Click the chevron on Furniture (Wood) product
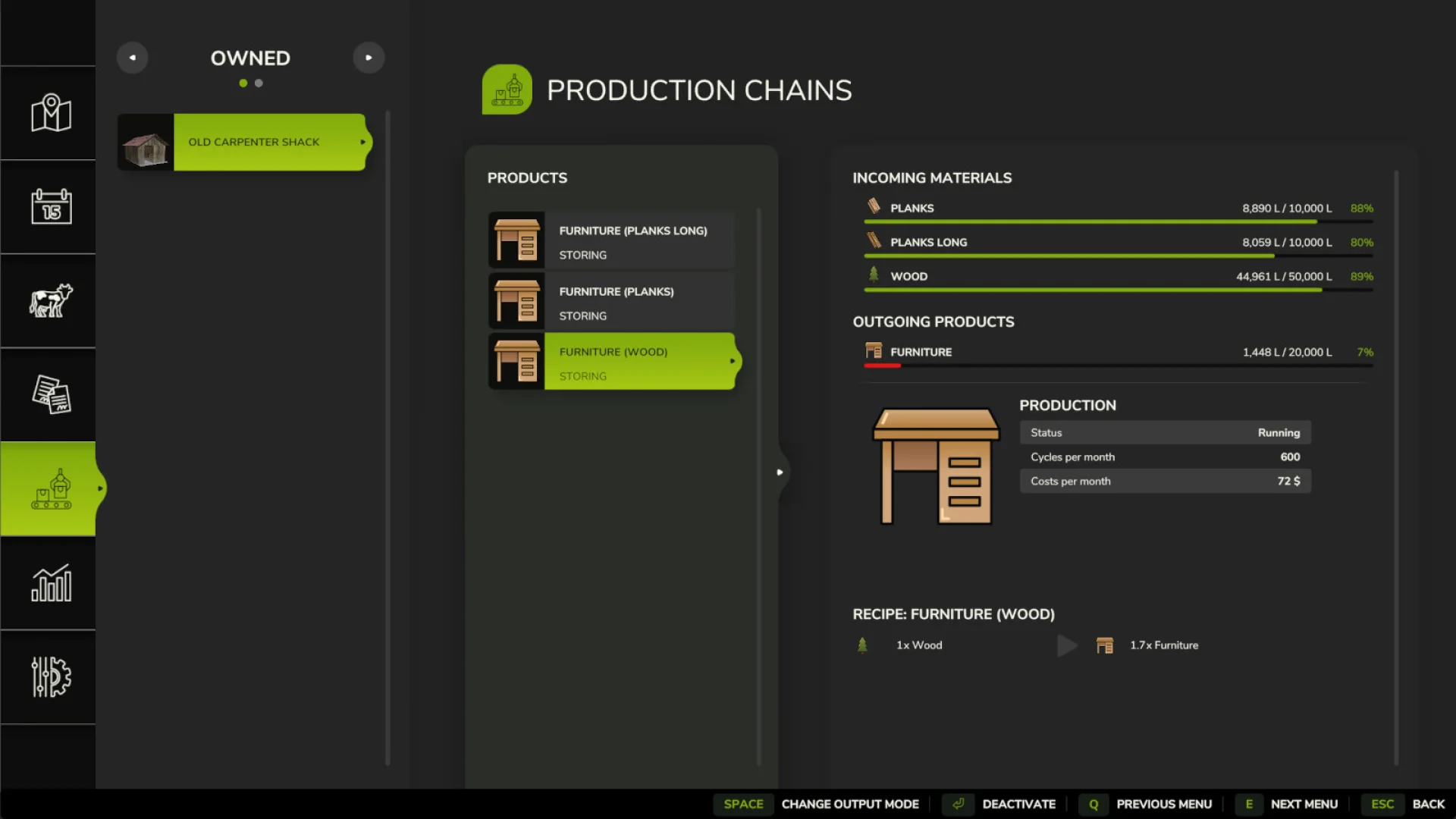This screenshot has width=1456, height=819. click(x=731, y=362)
